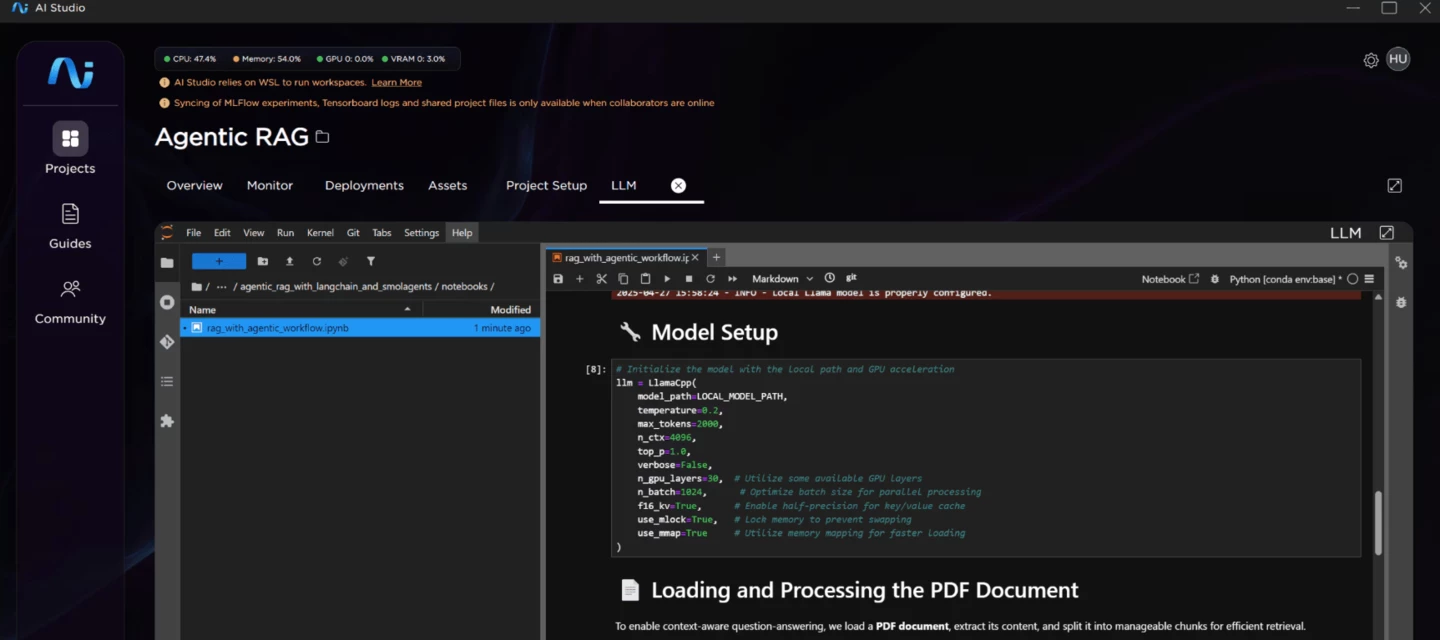Interrupt the kernel with stop button
1440x640 pixels.
pyautogui.click(x=689, y=279)
